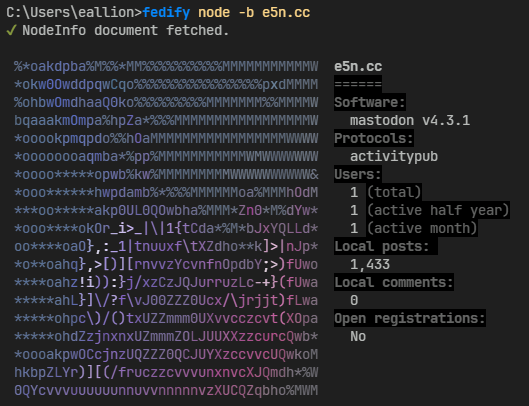Click the '1,433' post count
The width and height of the screenshot is (529, 406).
coord(370,265)
